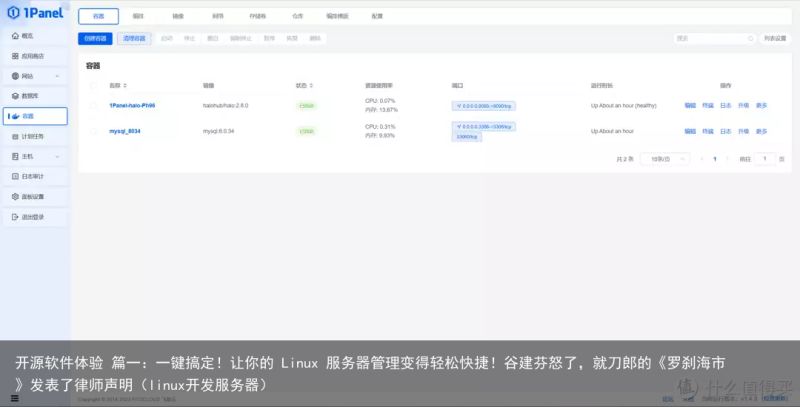Image resolution: width=800 pixels, height=407 pixels.
Task: Click the 清理容器 prune containers button
Action: (134, 38)
